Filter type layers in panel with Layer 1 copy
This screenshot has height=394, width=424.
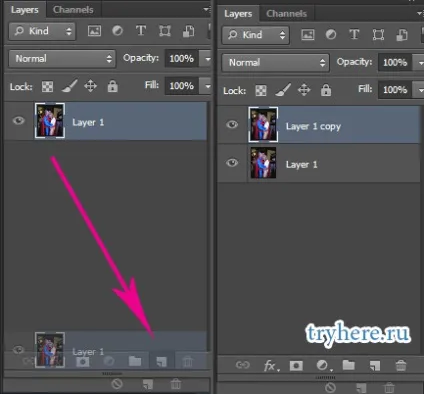[354, 35]
